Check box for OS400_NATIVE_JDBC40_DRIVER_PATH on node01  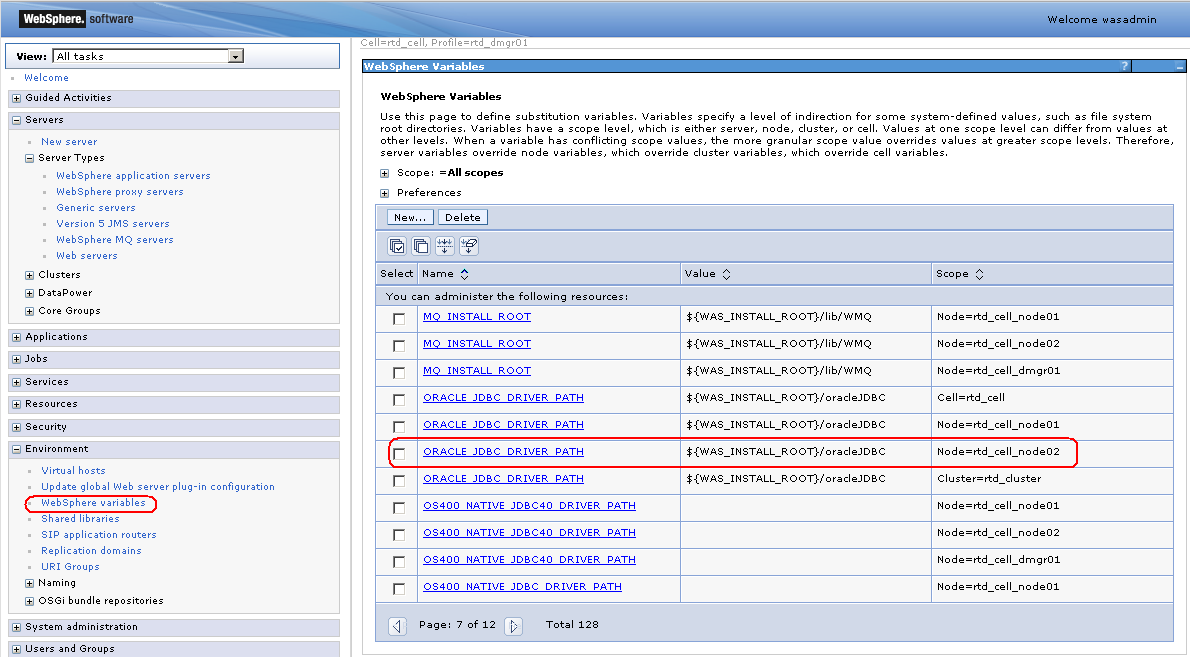click(399, 508)
